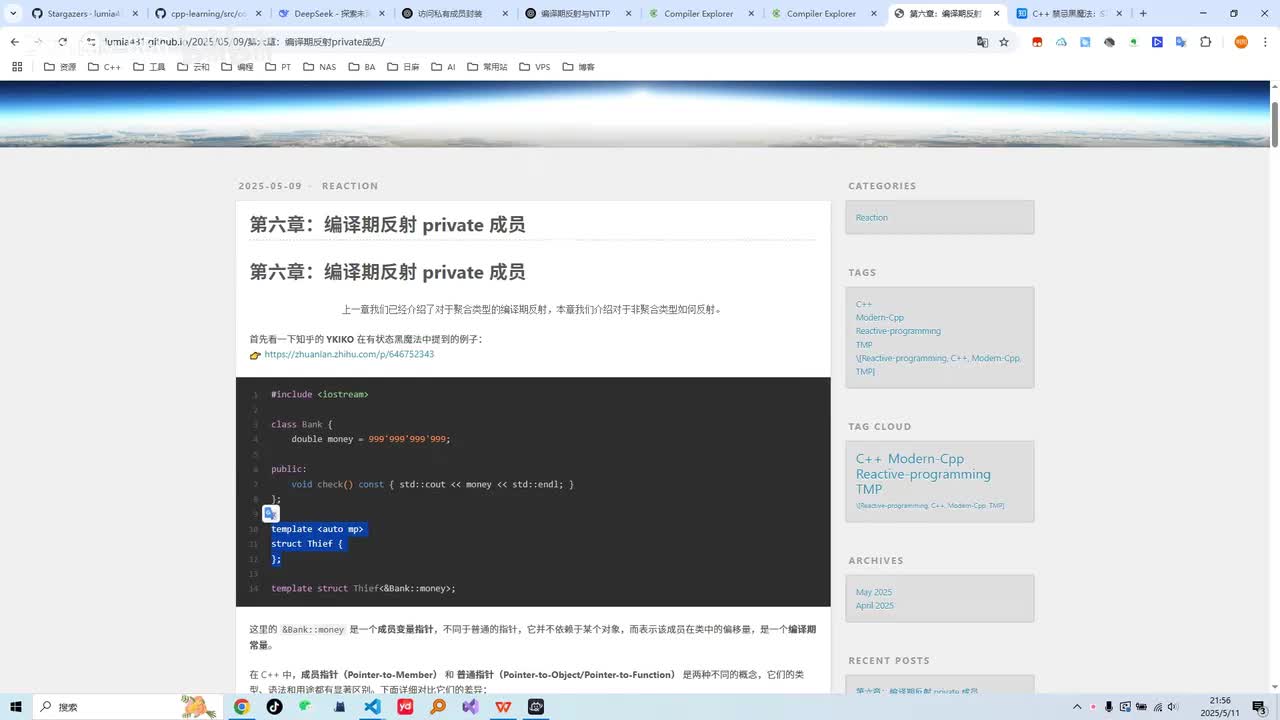Open Youdao dictionary from the taskbar
The width and height of the screenshot is (1280, 720).
click(x=405, y=707)
